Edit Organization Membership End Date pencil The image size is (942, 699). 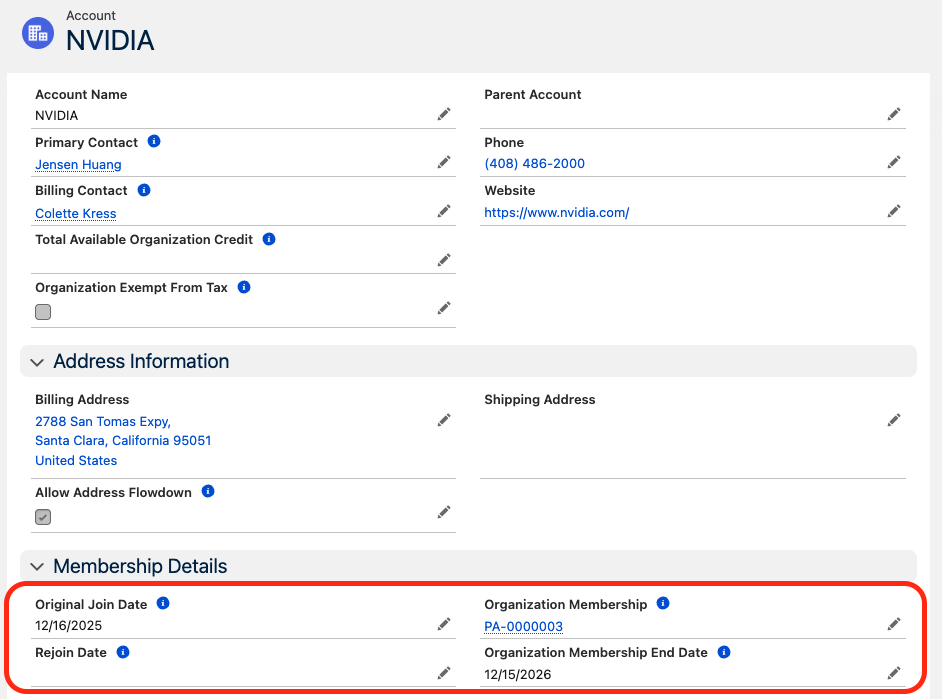point(894,673)
